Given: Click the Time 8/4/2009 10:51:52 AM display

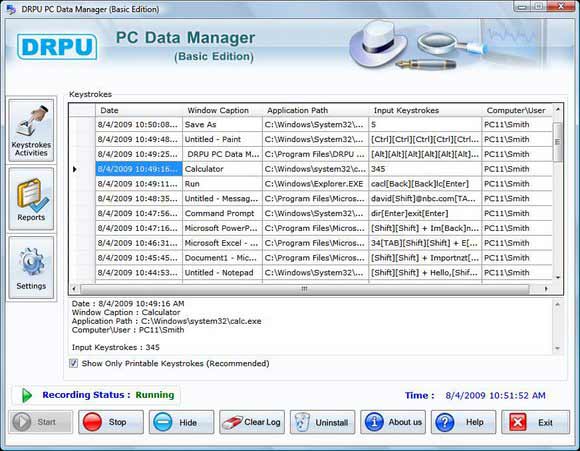Looking at the screenshot, I should coord(475,396).
